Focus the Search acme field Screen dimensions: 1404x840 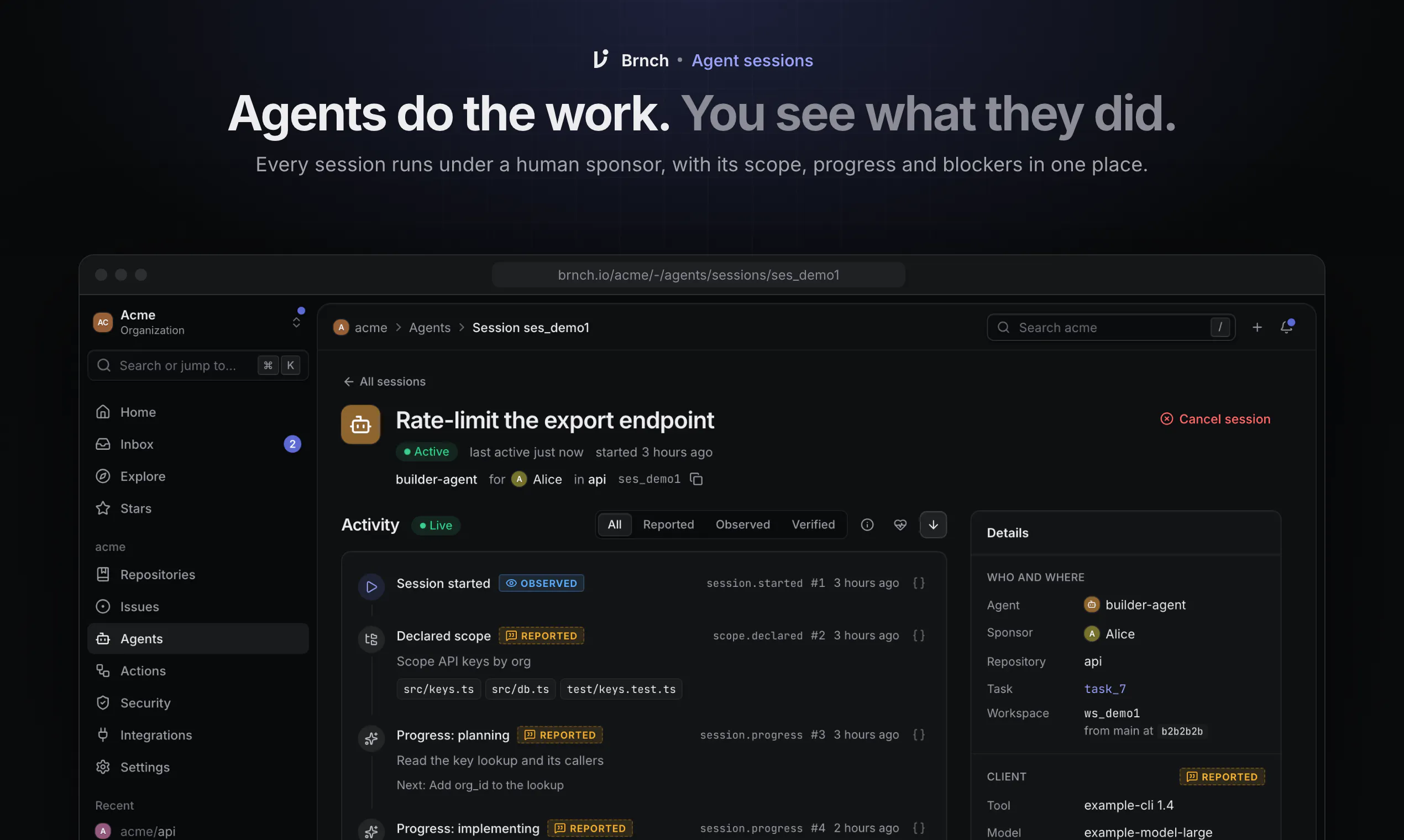(1110, 327)
